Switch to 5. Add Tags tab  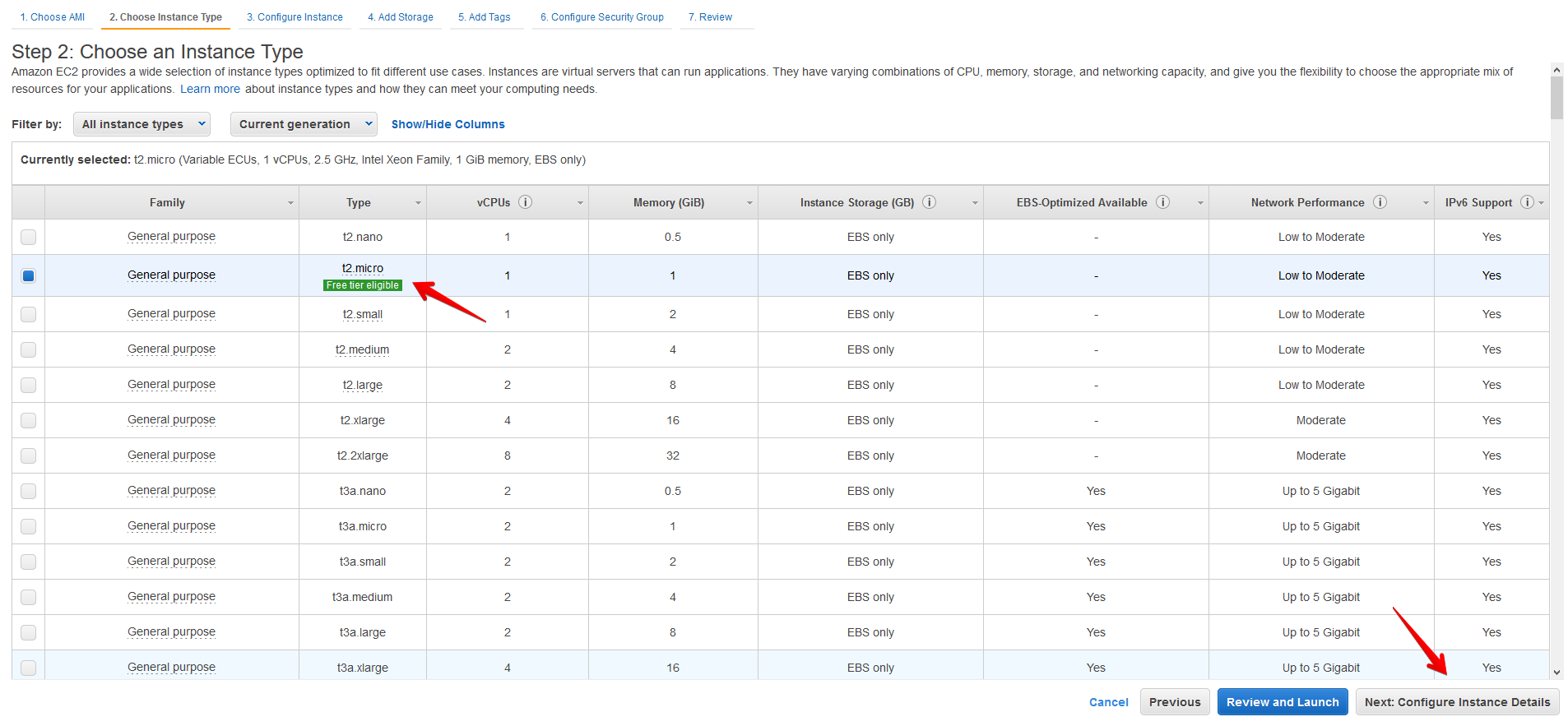tap(485, 17)
